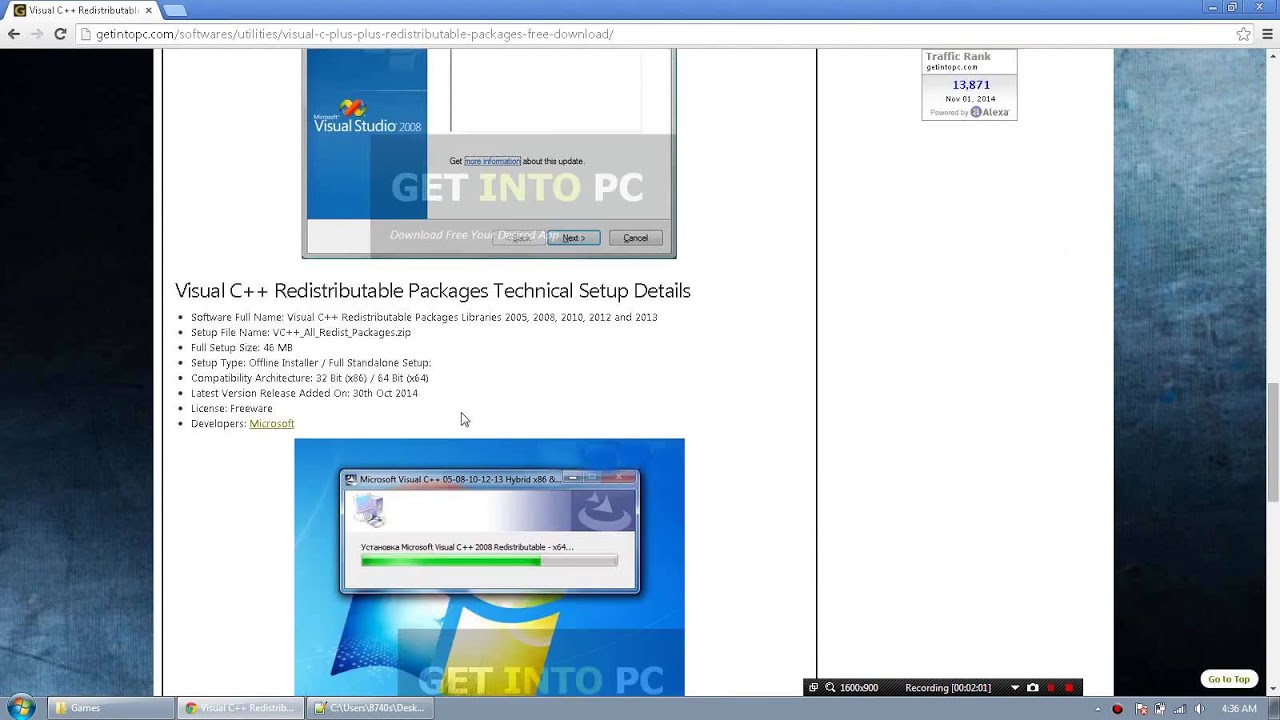Select the Visual C++ Redistributable browser tab
1280x720 pixels.
(83, 10)
